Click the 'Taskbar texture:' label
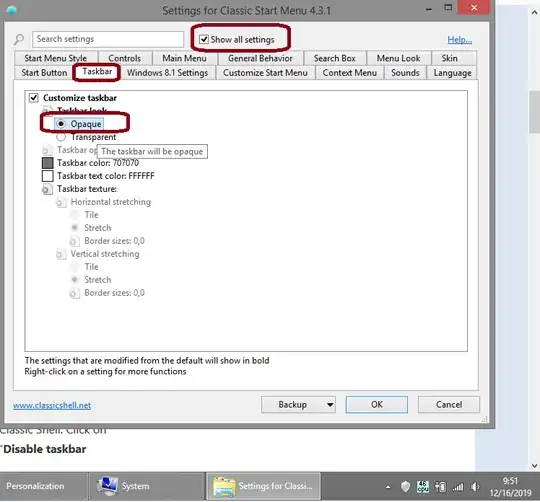This screenshot has width=540, height=502. pos(87,189)
